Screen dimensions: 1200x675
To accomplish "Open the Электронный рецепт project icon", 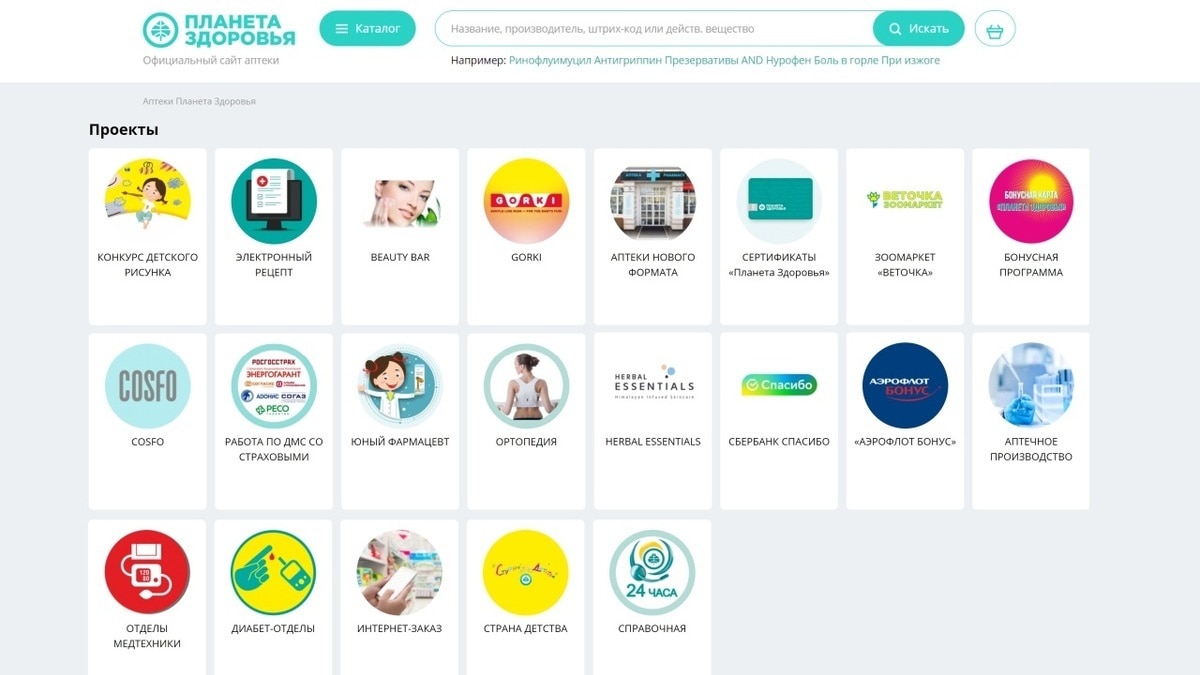I will (x=274, y=201).
